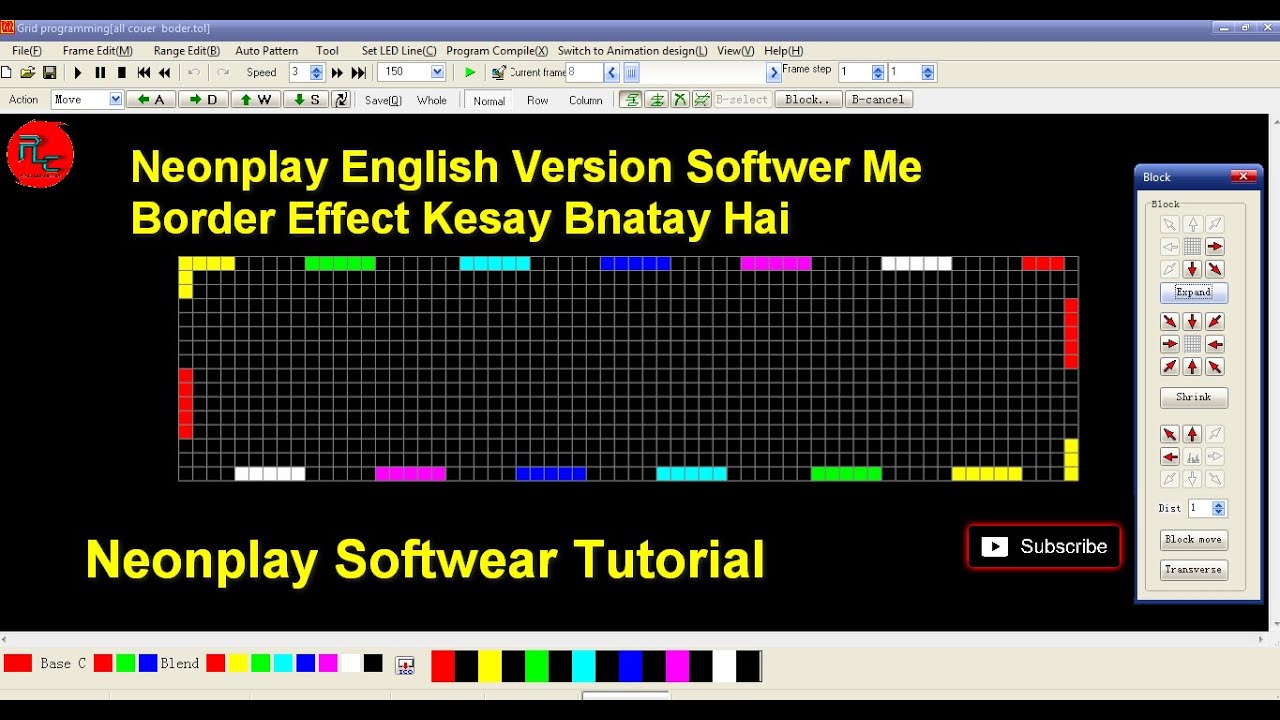Viewport: 1280px width, 720px height.
Task: Pause the animation playback
Action: [x=100, y=72]
